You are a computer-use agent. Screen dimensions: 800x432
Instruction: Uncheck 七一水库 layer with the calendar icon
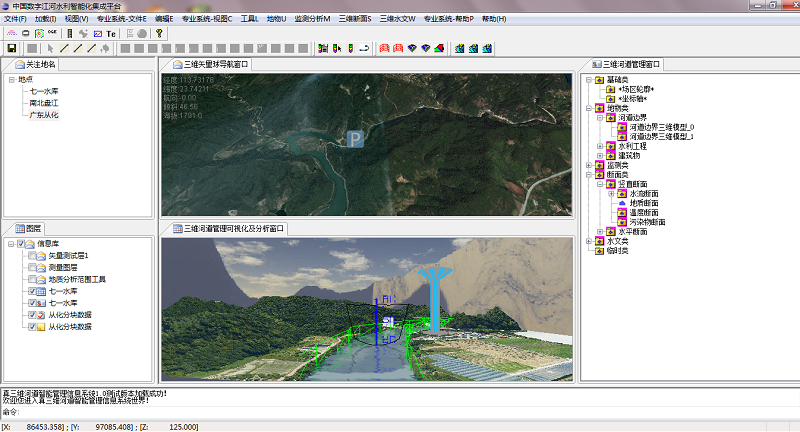click(x=32, y=291)
